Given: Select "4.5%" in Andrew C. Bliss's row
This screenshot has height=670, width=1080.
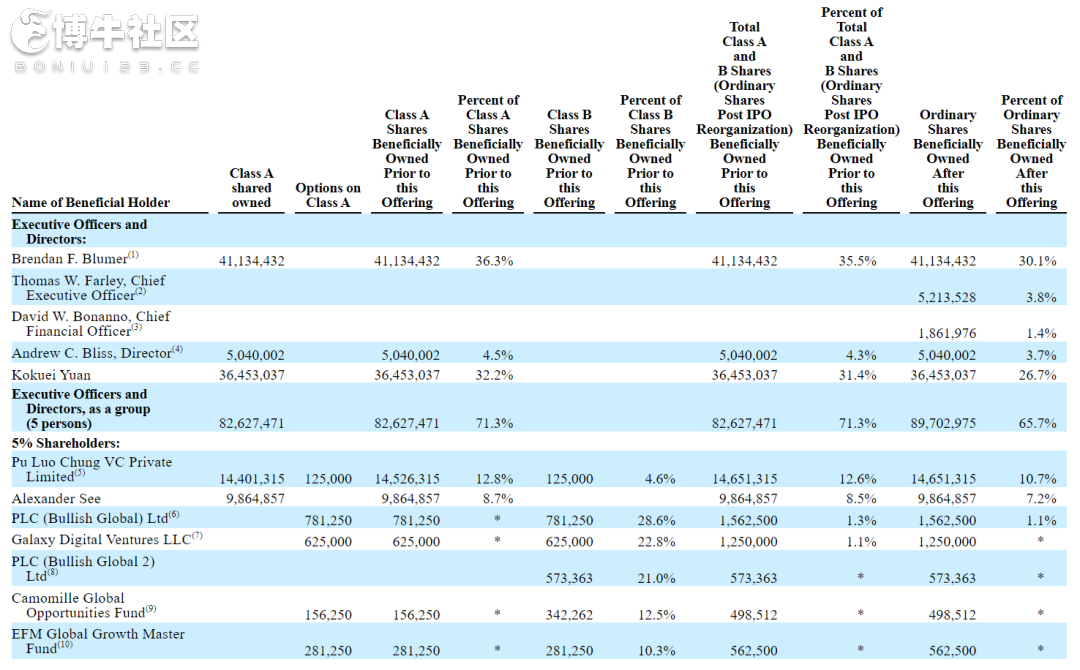Looking at the screenshot, I should point(497,355).
